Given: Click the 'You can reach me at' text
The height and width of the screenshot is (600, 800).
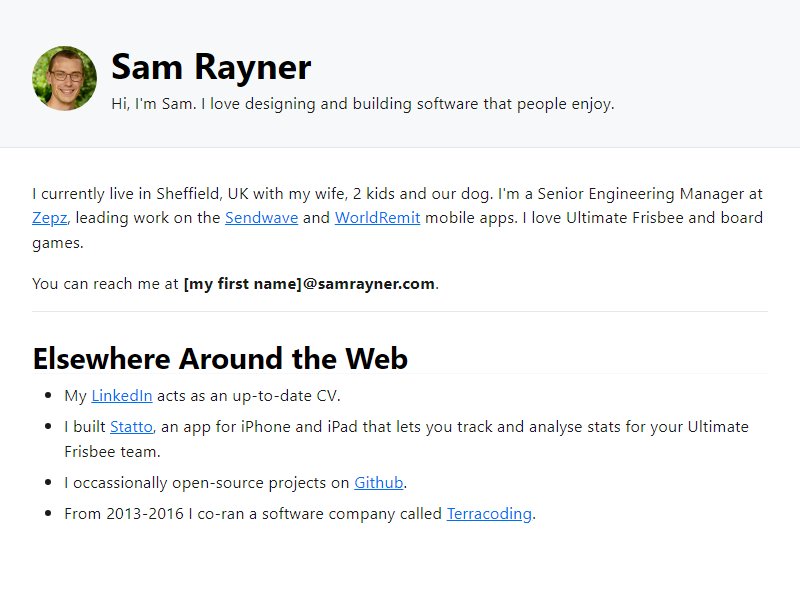Looking at the screenshot, I should click(x=105, y=284).
